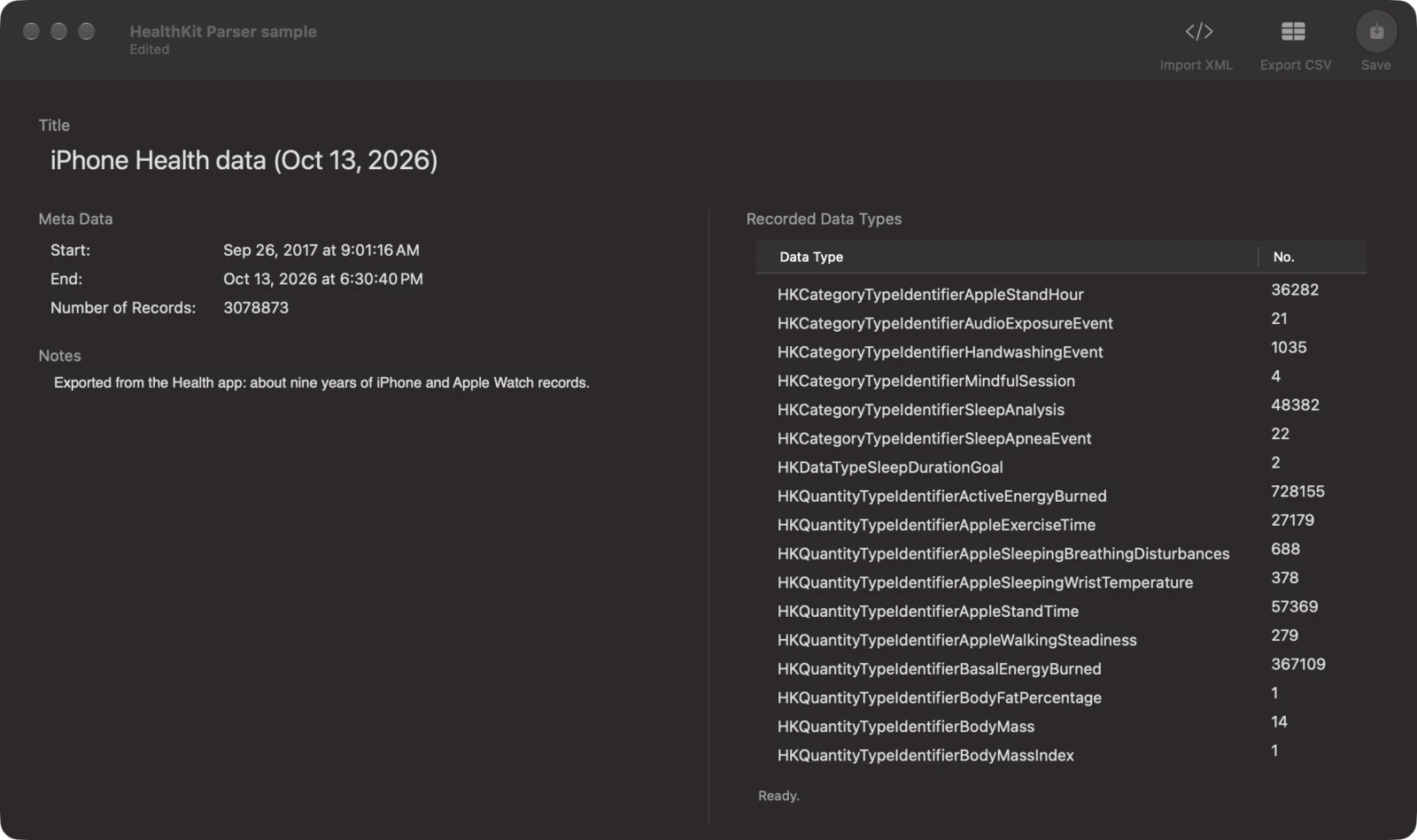Select the HKQuantityTypeIdentifierBasalEnergyBurned row

(x=1061, y=668)
